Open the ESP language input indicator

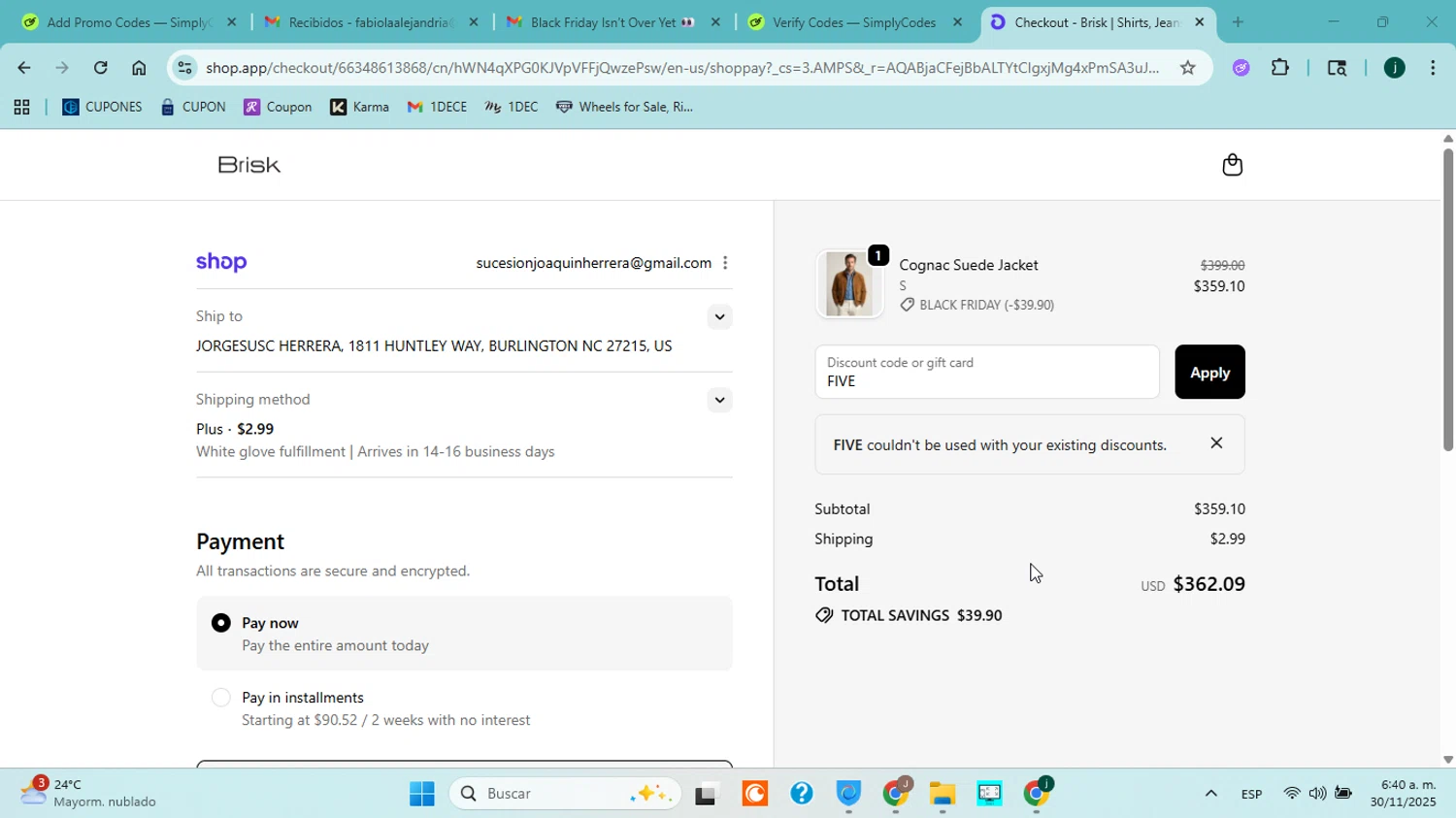[x=1251, y=794]
